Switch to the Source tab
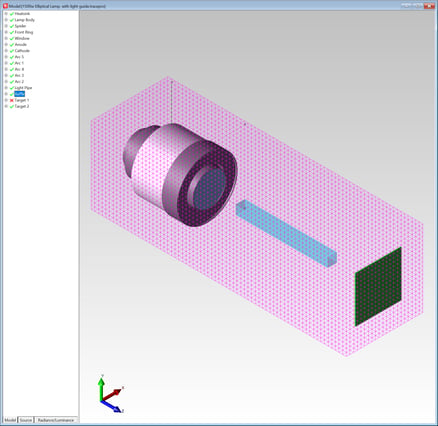Image resolution: width=438 pixels, height=426 pixels. click(x=26, y=420)
